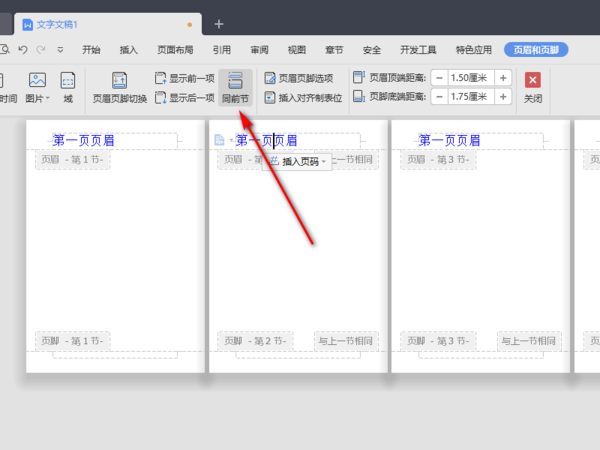This screenshot has height=450, width=600.
Task: Expand the 图片 dropdown arrow
Action: 48,99
